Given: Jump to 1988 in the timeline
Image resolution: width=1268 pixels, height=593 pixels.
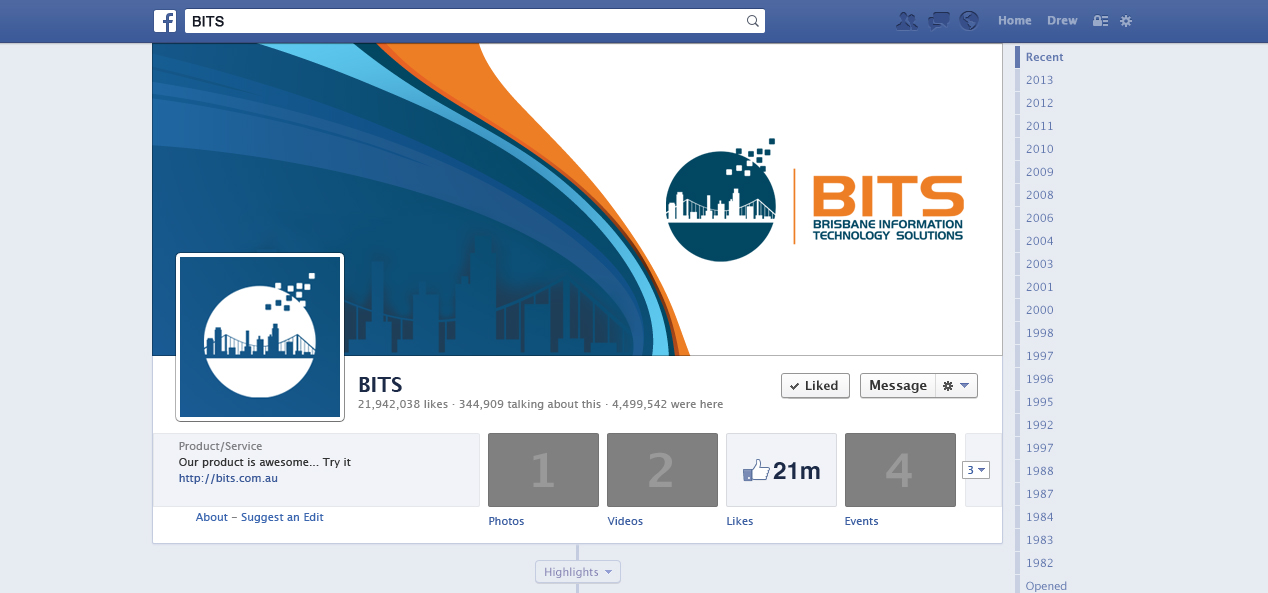Looking at the screenshot, I should point(1039,471).
